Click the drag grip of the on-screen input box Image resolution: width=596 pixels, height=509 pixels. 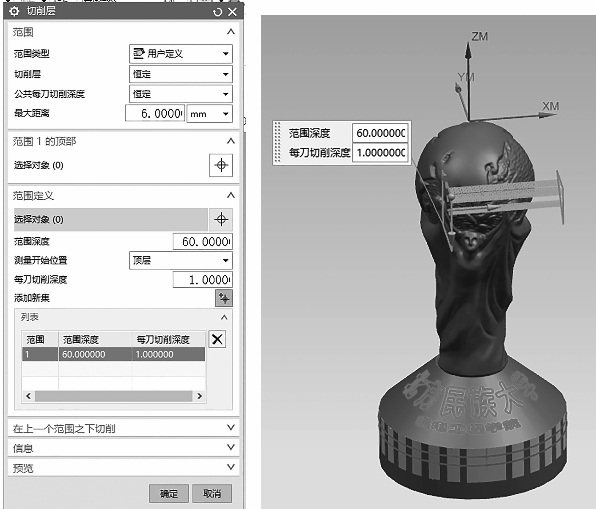click(277, 143)
